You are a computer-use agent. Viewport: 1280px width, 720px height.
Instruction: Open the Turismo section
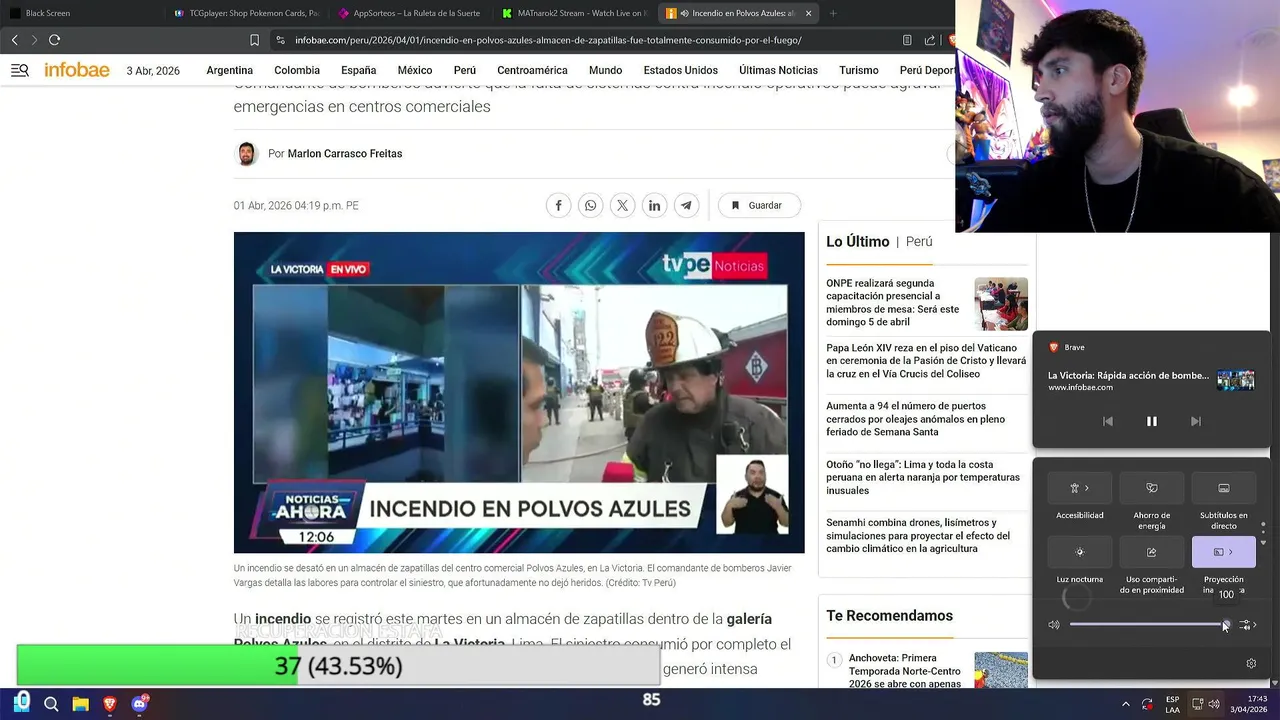click(x=858, y=70)
